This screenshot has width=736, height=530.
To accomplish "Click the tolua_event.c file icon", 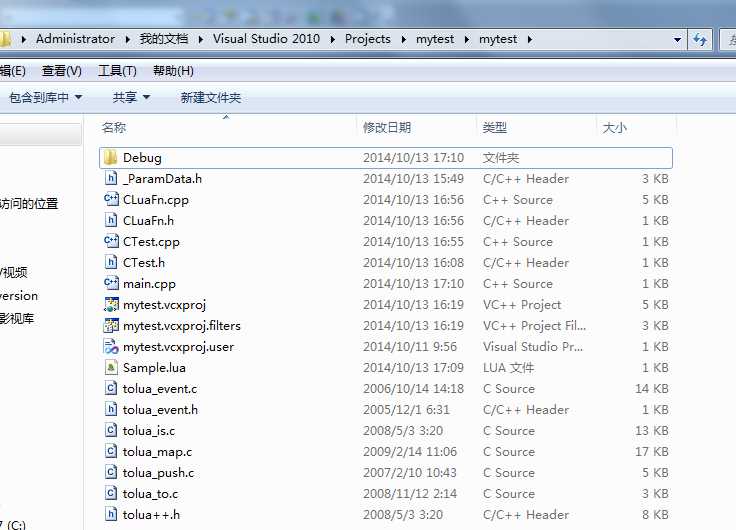I will click(x=111, y=389).
